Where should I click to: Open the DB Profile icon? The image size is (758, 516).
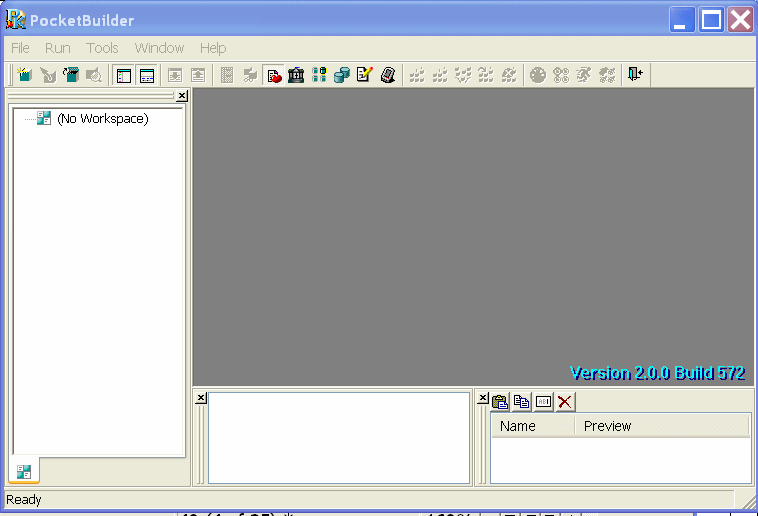[319, 75]
